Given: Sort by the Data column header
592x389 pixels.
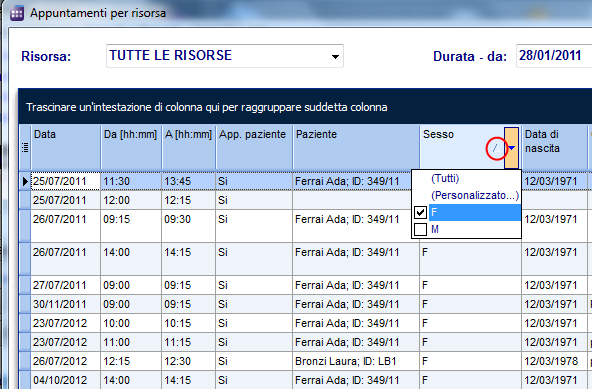Looking at the screenshot, I should pyautogui.click(x=66, y=147).
